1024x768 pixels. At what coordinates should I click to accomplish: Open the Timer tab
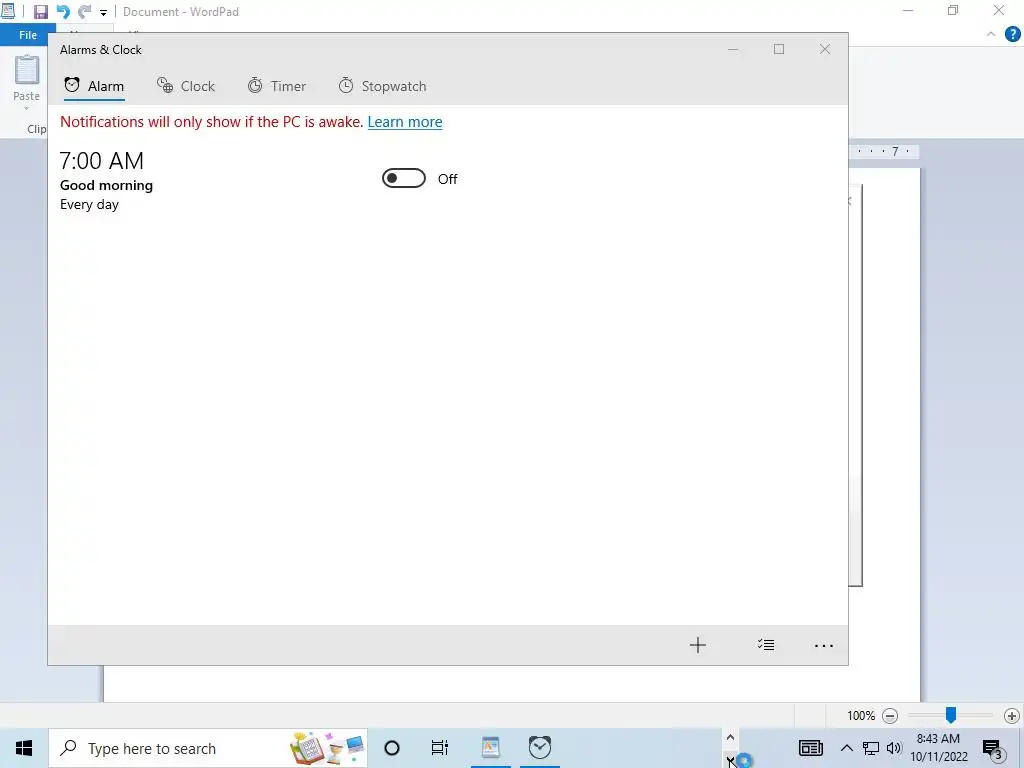point(277,86)
